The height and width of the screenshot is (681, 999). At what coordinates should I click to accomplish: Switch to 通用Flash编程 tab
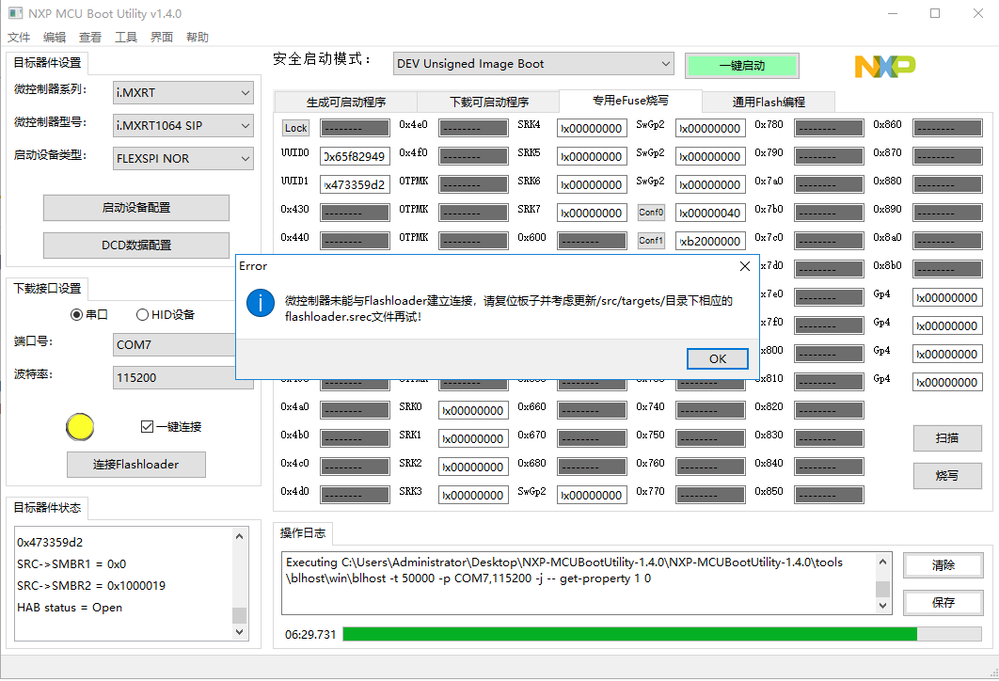pos(768,102)
